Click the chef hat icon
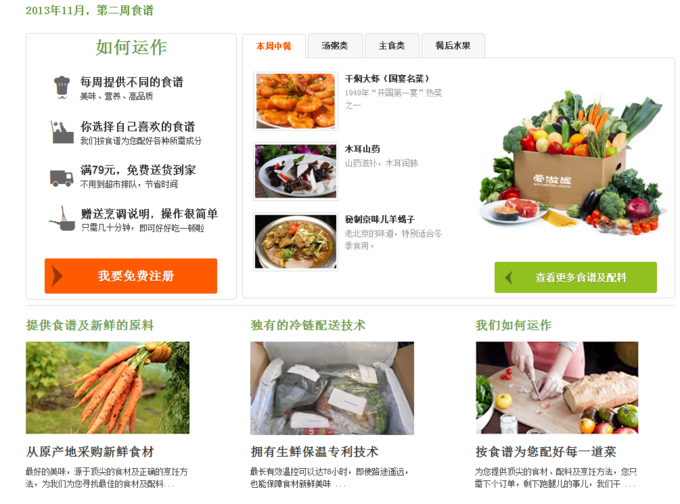Screen dimensions: 680x504 [x=62, y=87]
